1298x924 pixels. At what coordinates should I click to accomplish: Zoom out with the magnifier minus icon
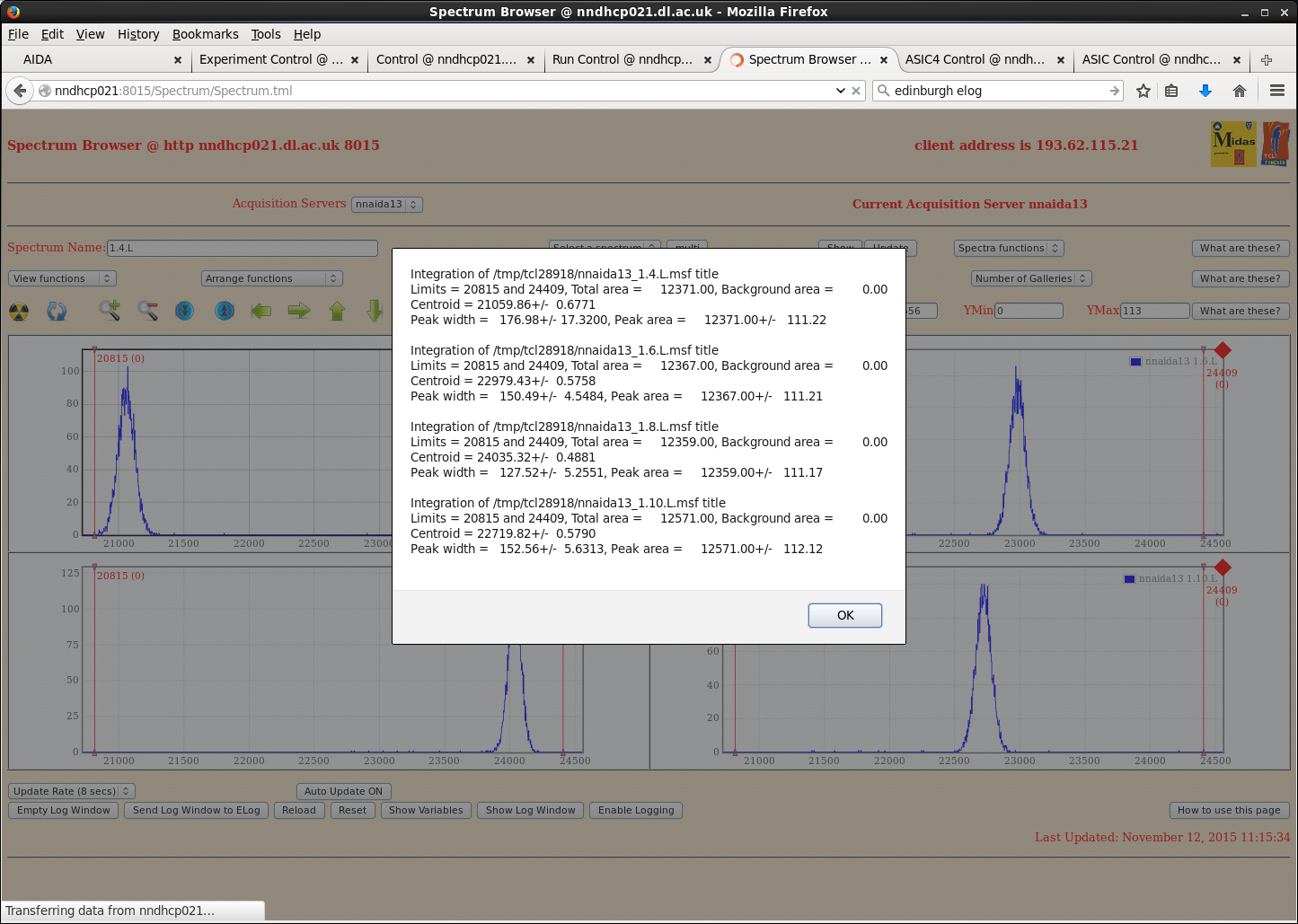pos(148,311)
